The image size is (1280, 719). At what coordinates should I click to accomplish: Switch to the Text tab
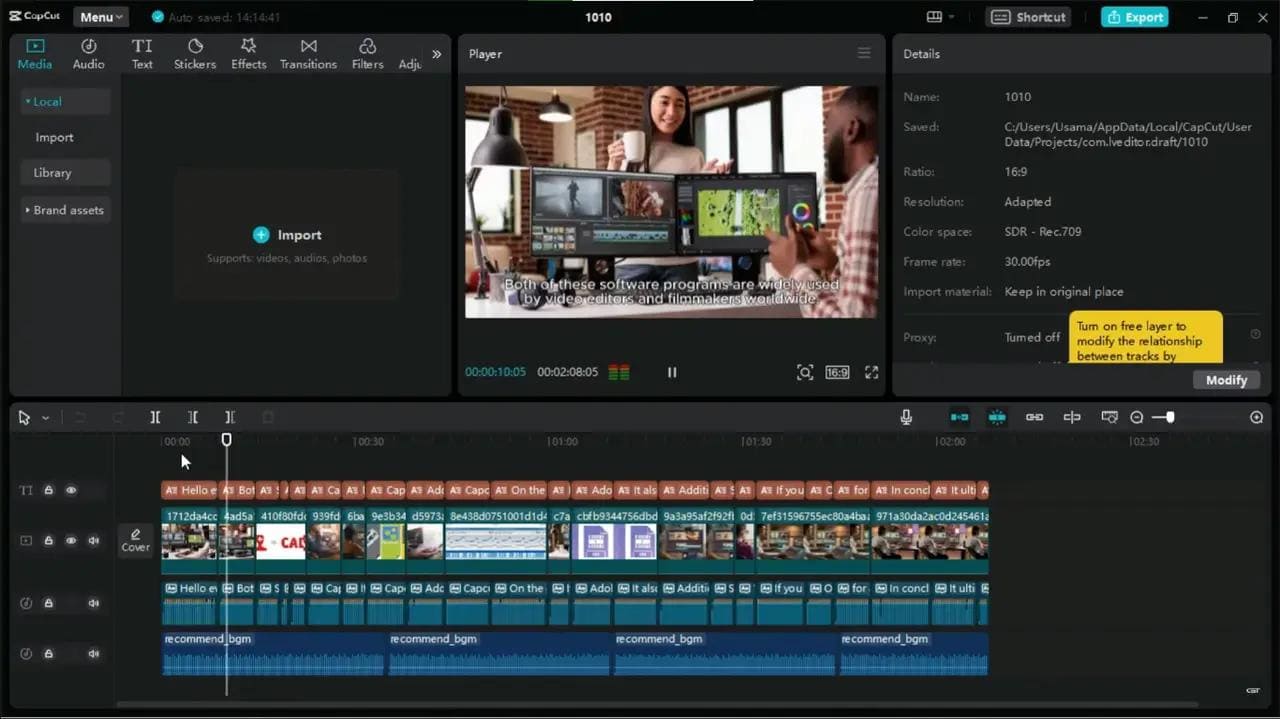click(x=142, y=54)
